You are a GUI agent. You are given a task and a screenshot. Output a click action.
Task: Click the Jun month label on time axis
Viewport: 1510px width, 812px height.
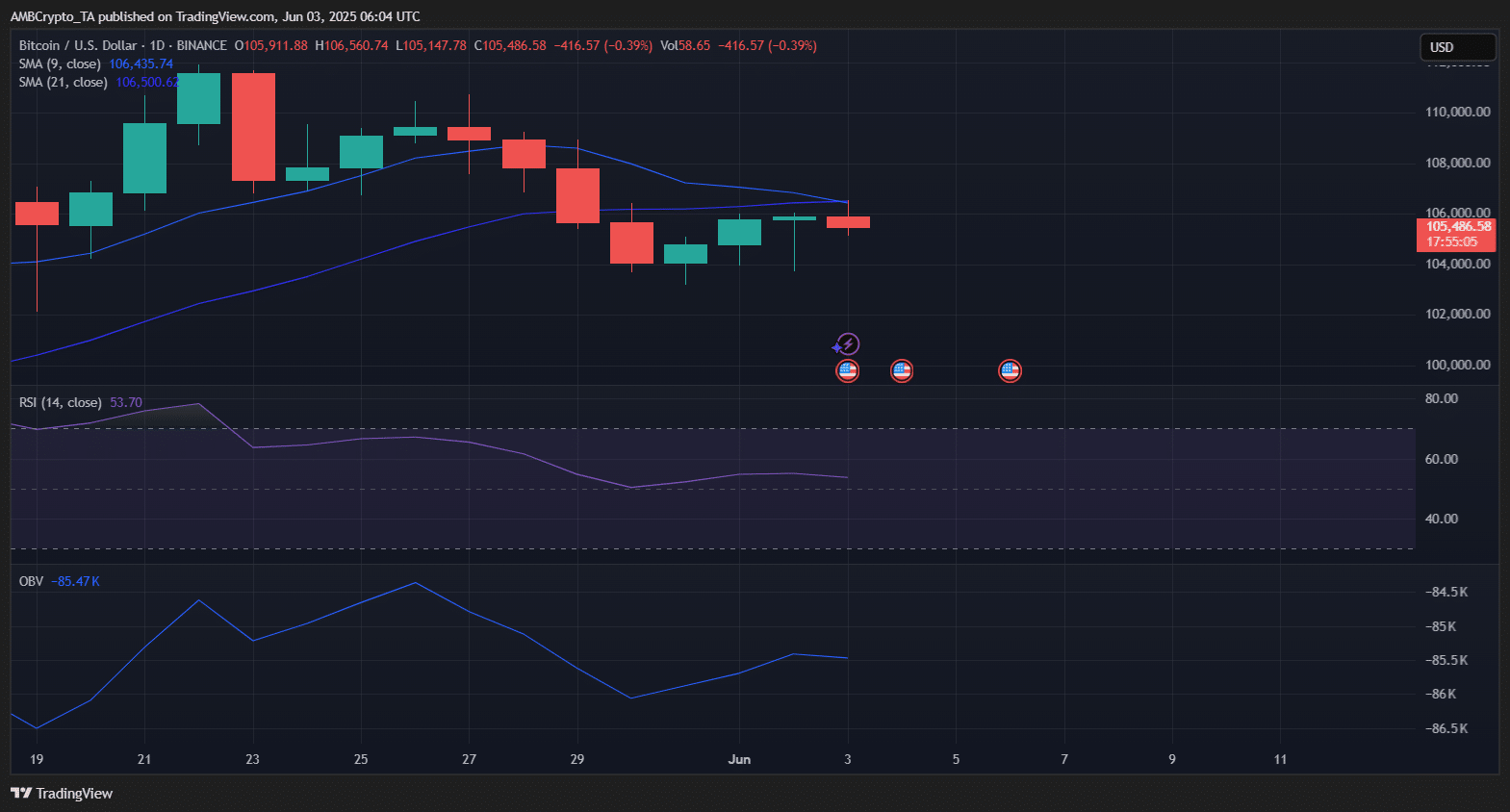[739, 759]
